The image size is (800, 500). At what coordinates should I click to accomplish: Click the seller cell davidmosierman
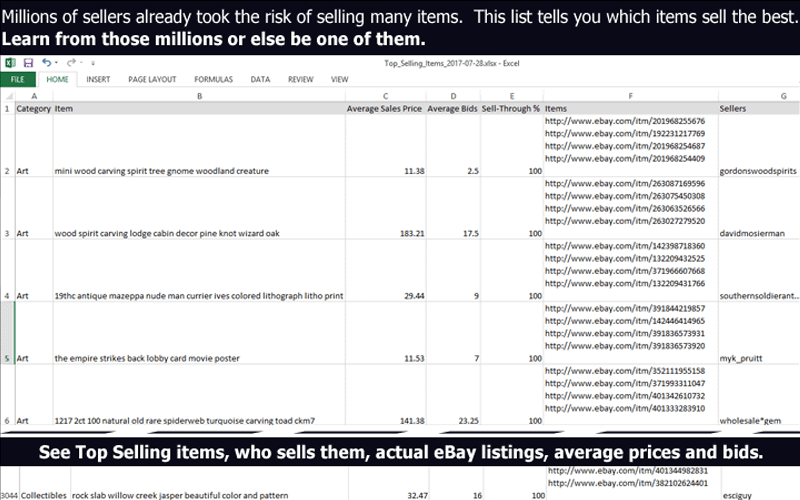[759, 208]
